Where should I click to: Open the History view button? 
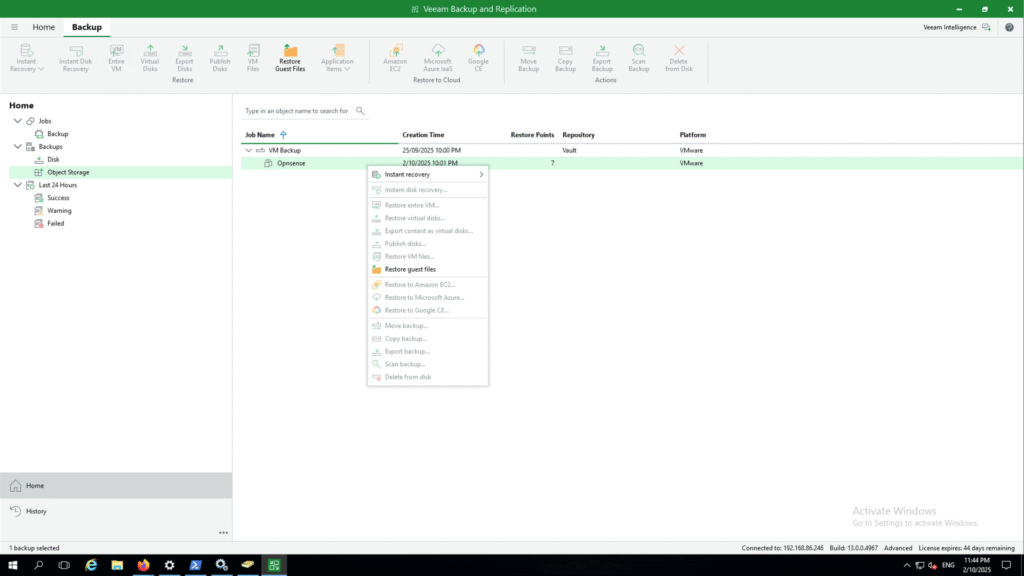pos(36,511)
